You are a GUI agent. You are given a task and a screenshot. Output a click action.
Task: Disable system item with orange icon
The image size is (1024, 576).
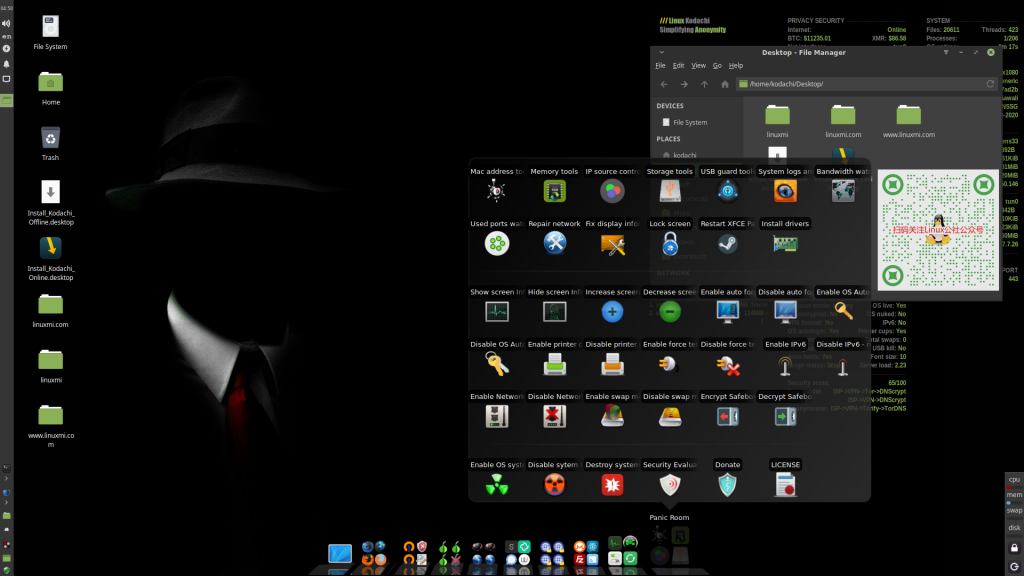click(x=554, y=485)
